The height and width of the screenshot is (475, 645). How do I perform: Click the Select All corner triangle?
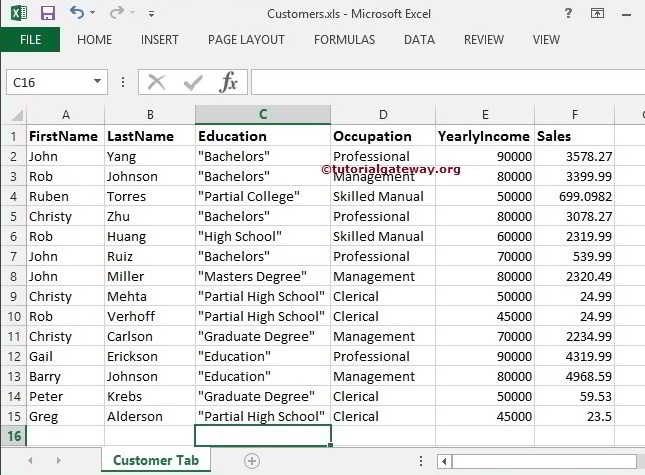pos(16,115)
